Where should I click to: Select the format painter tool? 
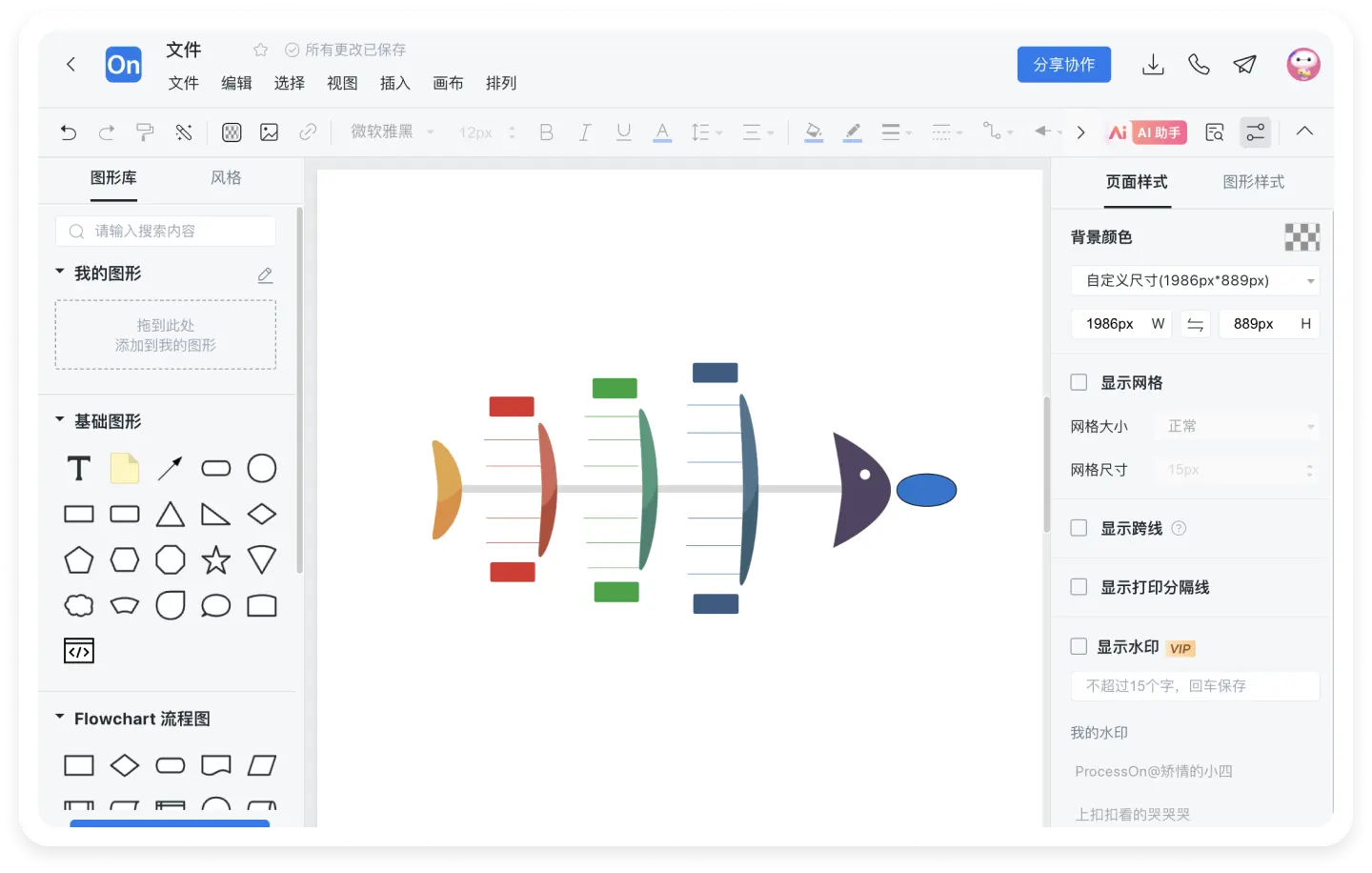[x=145, y=132]
